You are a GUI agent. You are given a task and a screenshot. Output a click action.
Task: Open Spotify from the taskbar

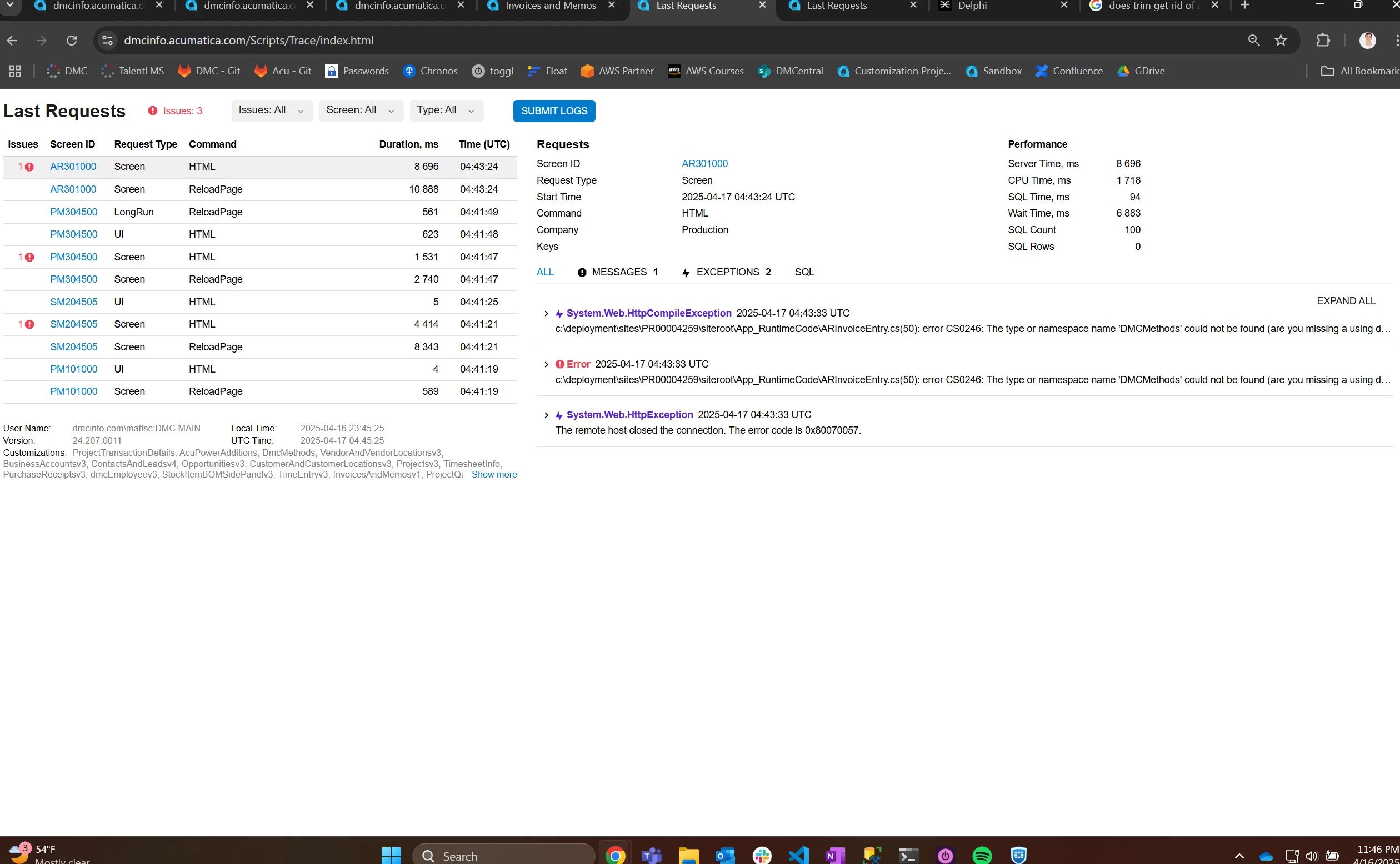(x=982, y=856)
